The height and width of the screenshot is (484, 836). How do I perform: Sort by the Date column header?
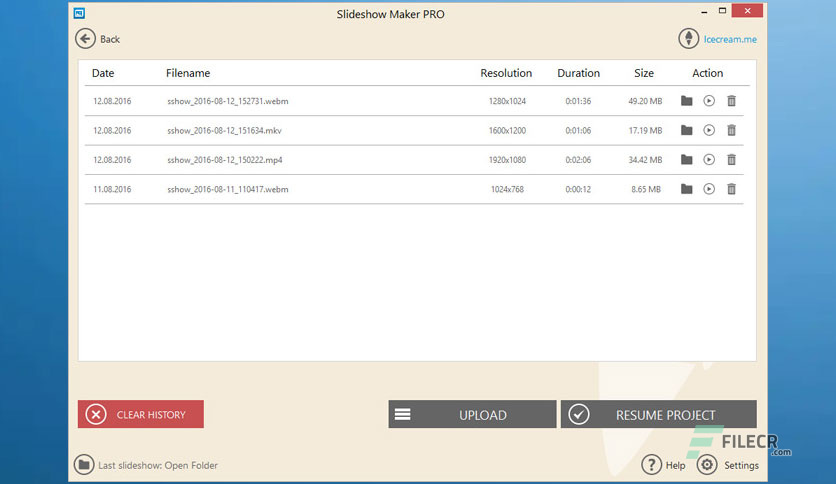(103, 73)
